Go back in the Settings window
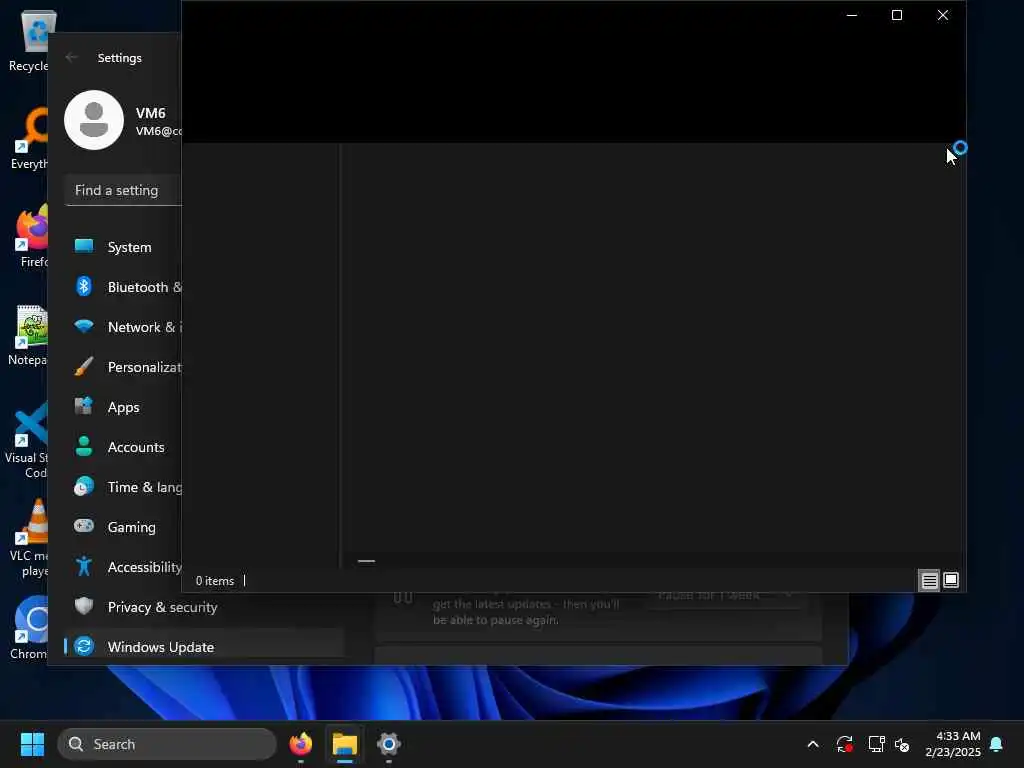This screenshot has height=768, width=1024. [x=72, y=57]
